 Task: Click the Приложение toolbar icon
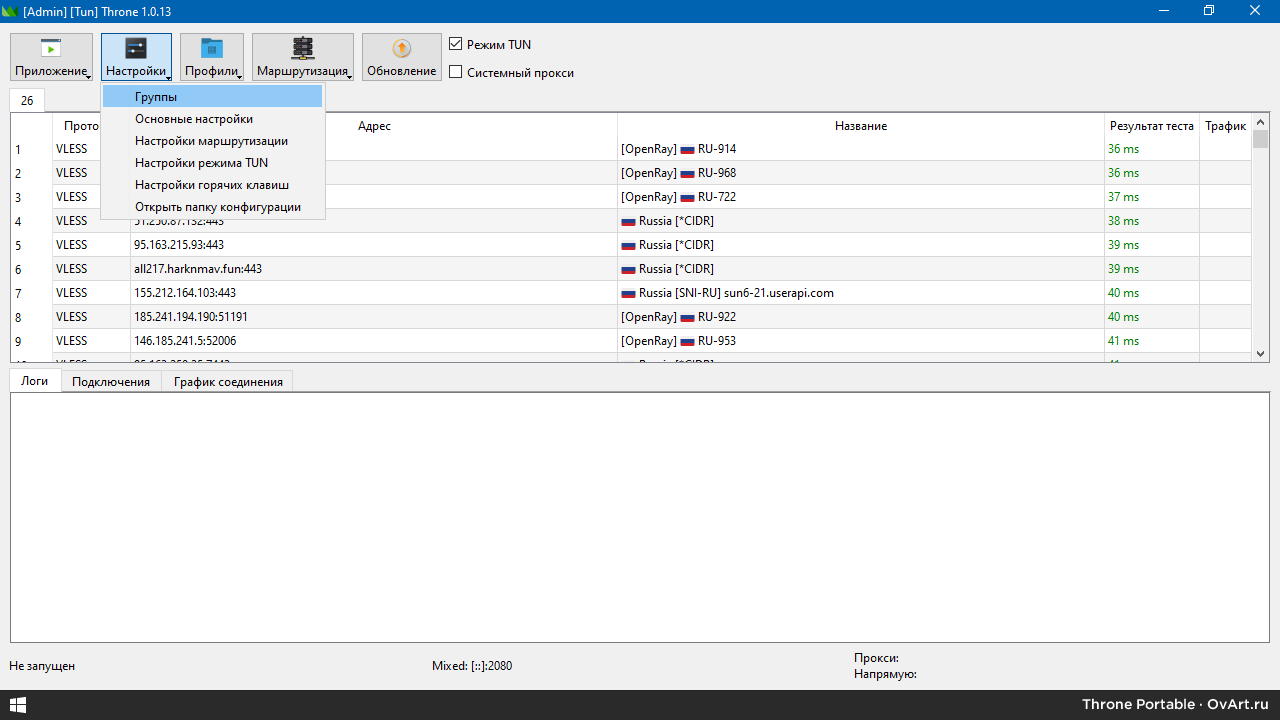51,48
